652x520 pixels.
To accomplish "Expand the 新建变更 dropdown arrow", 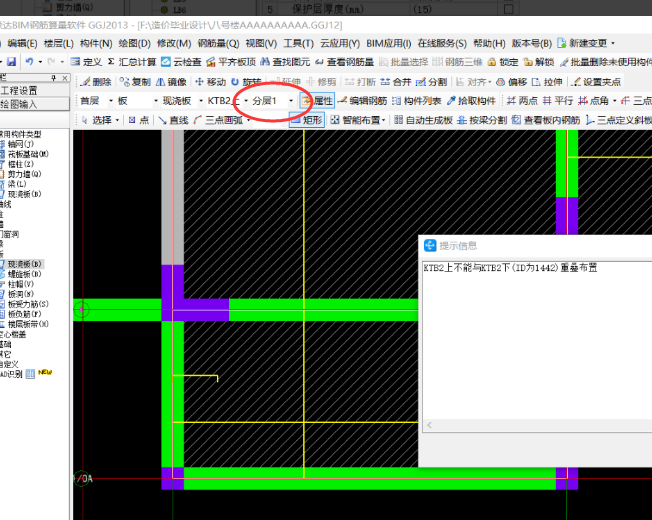I will pyautogui.click(x=612, y=43).
